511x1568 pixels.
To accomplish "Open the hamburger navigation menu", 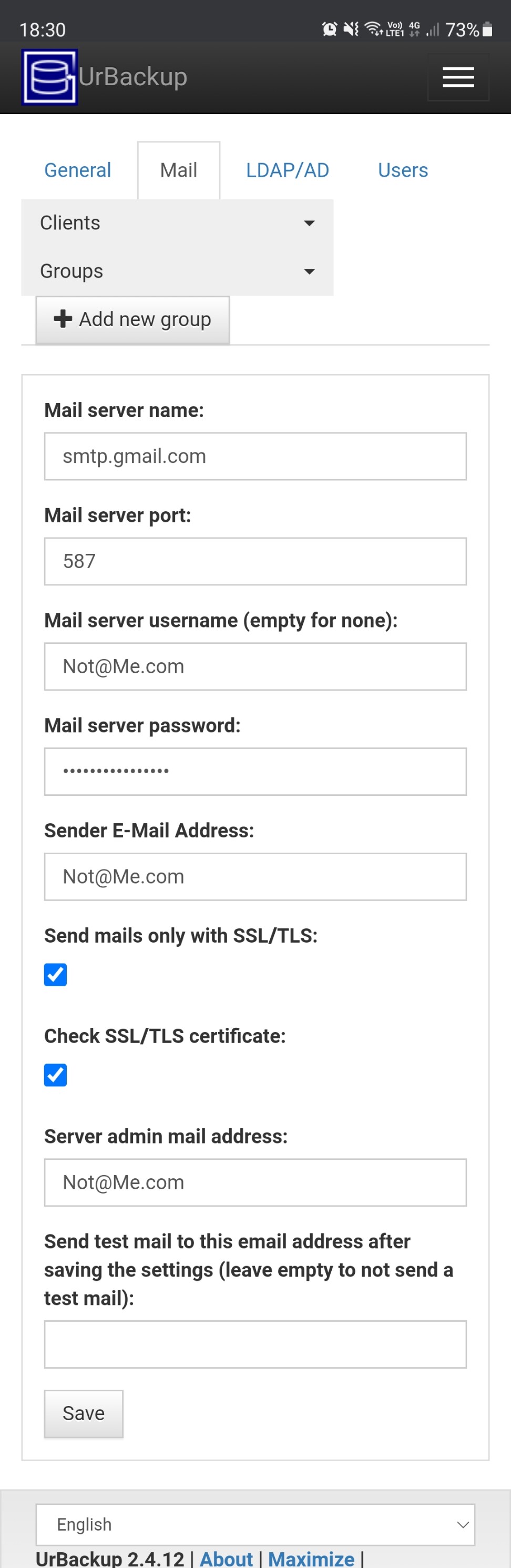I will 458,77.
